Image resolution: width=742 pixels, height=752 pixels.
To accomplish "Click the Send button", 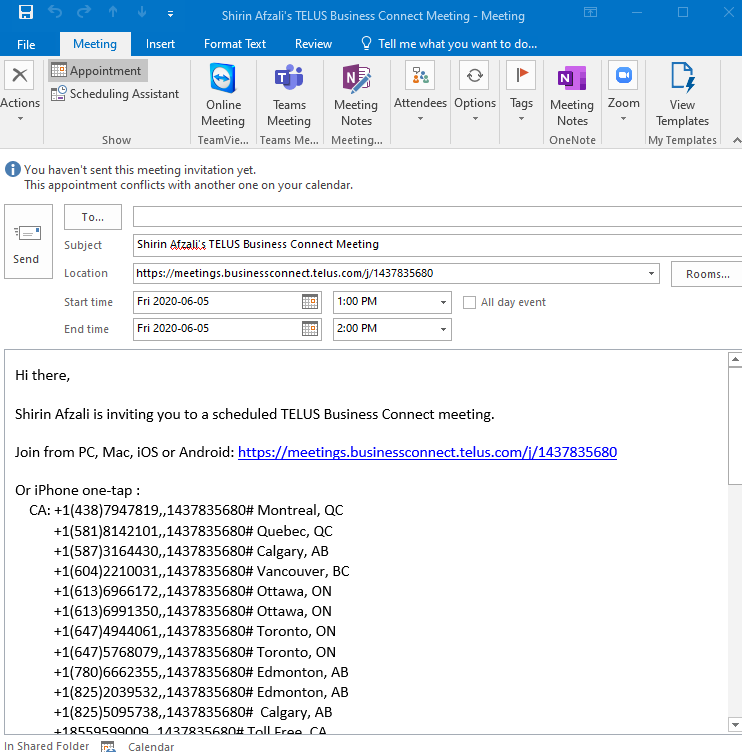I will pos(28,241).
